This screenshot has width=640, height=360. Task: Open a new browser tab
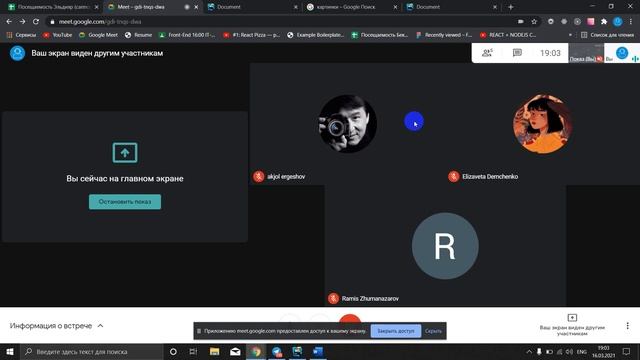pos(511,7)
